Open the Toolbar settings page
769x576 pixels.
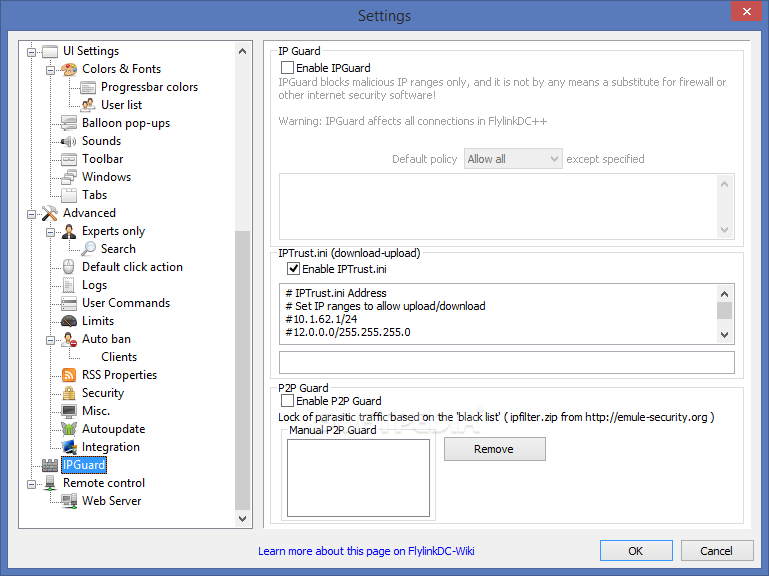point(103,159)
